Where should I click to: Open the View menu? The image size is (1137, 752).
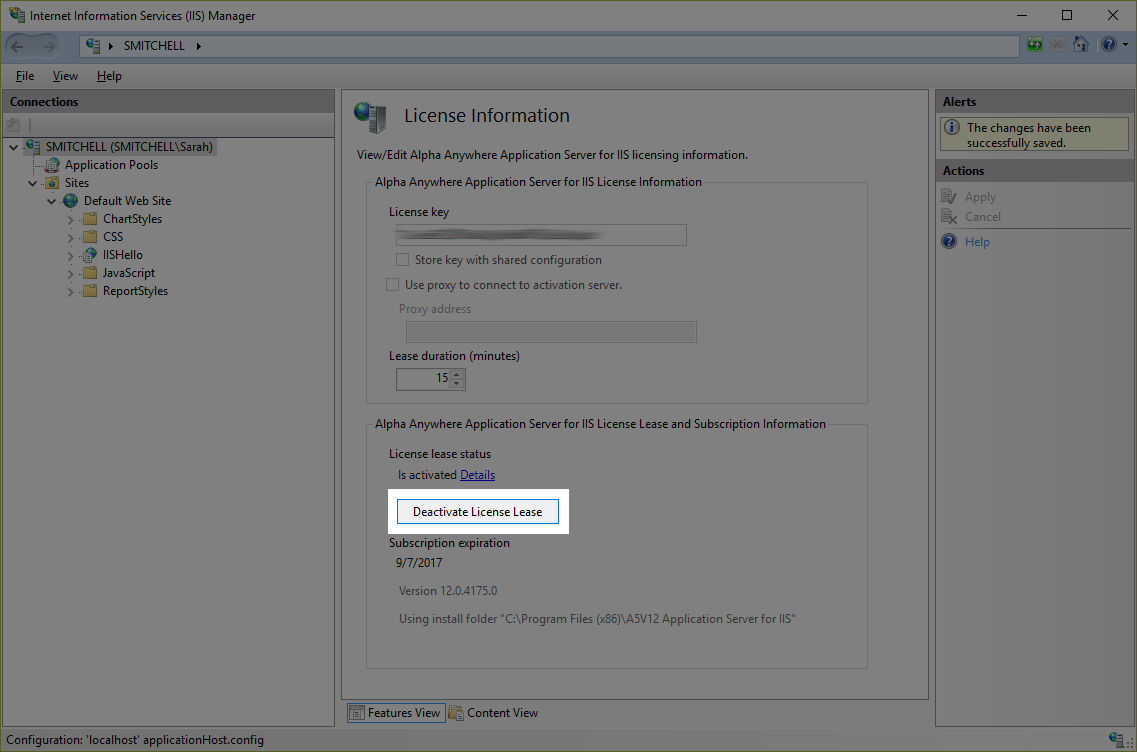(x=65, y=76)
